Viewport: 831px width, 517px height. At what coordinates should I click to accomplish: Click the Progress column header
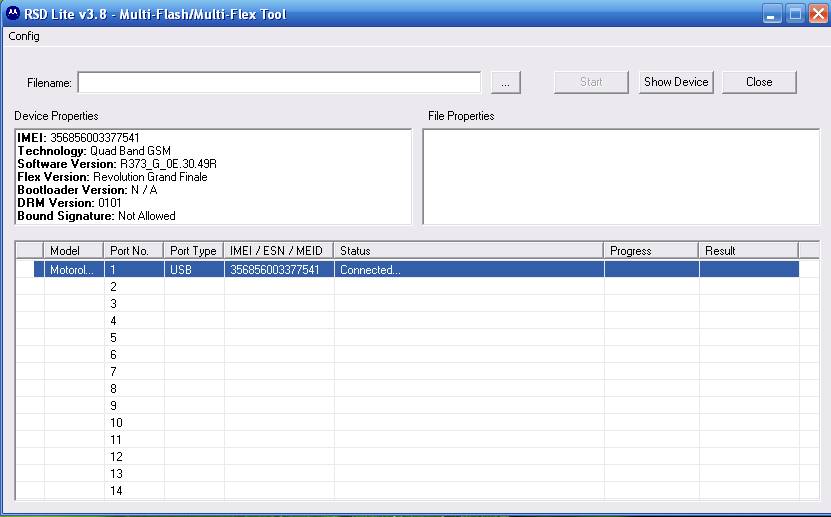pyautogui.click(x=651, y=251)
